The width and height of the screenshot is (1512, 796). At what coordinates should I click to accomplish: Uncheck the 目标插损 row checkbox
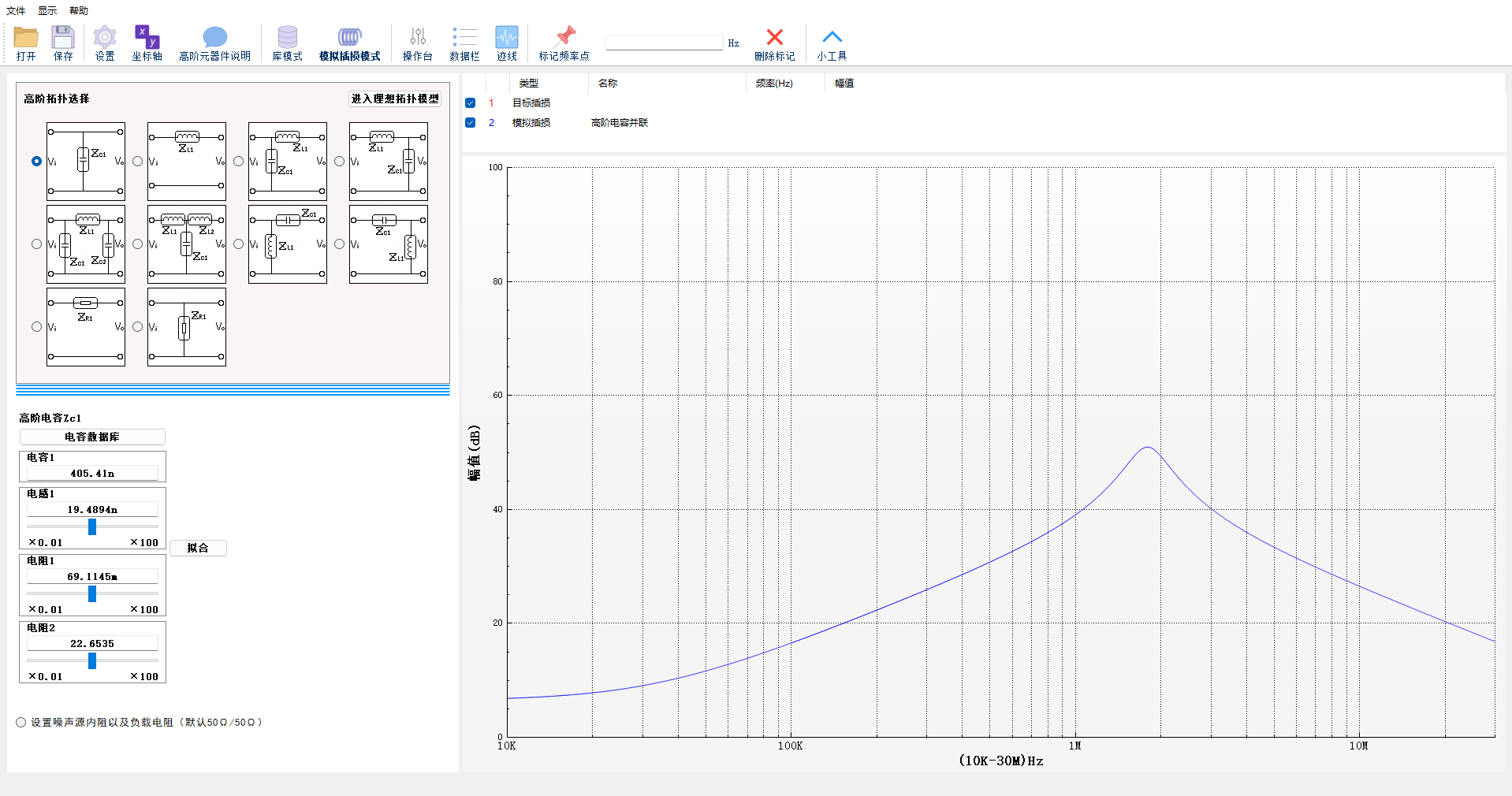tap(470, 102)
